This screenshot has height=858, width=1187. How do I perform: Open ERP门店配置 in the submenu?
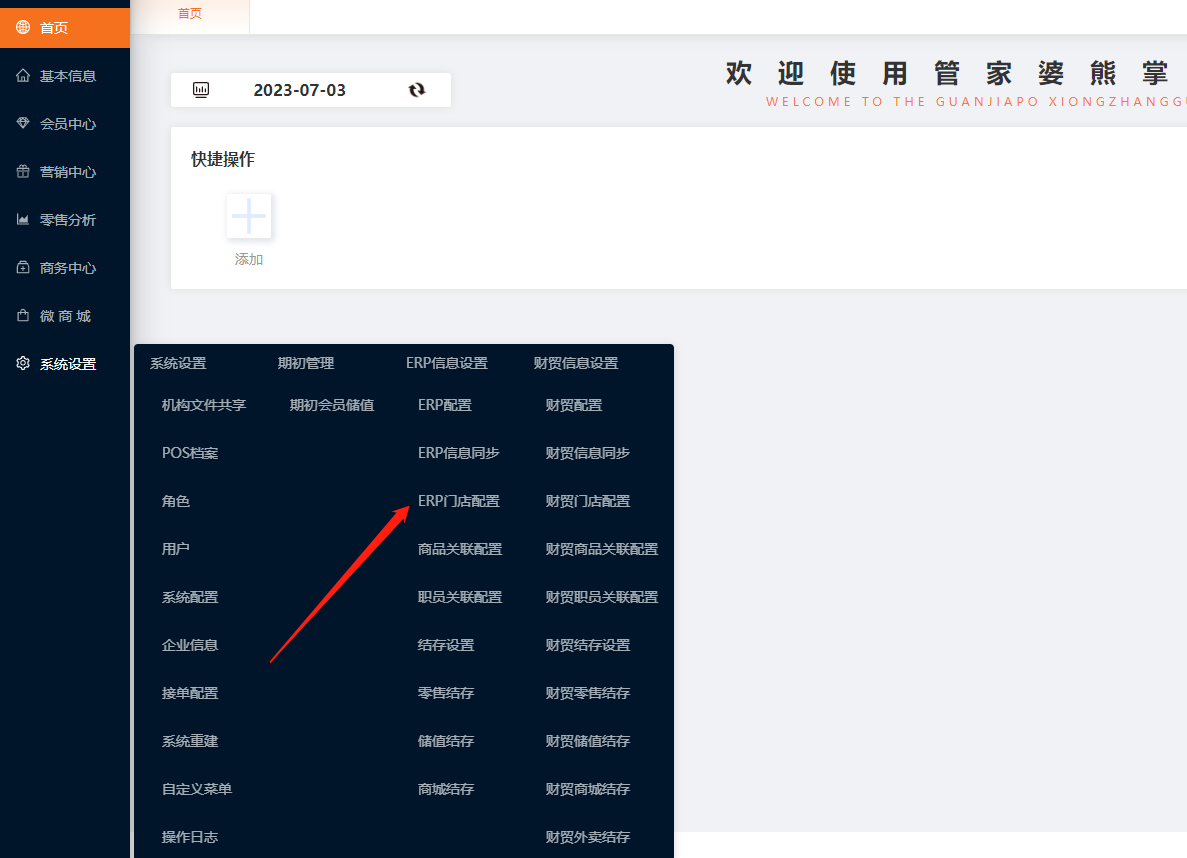(x=459, y=501)
